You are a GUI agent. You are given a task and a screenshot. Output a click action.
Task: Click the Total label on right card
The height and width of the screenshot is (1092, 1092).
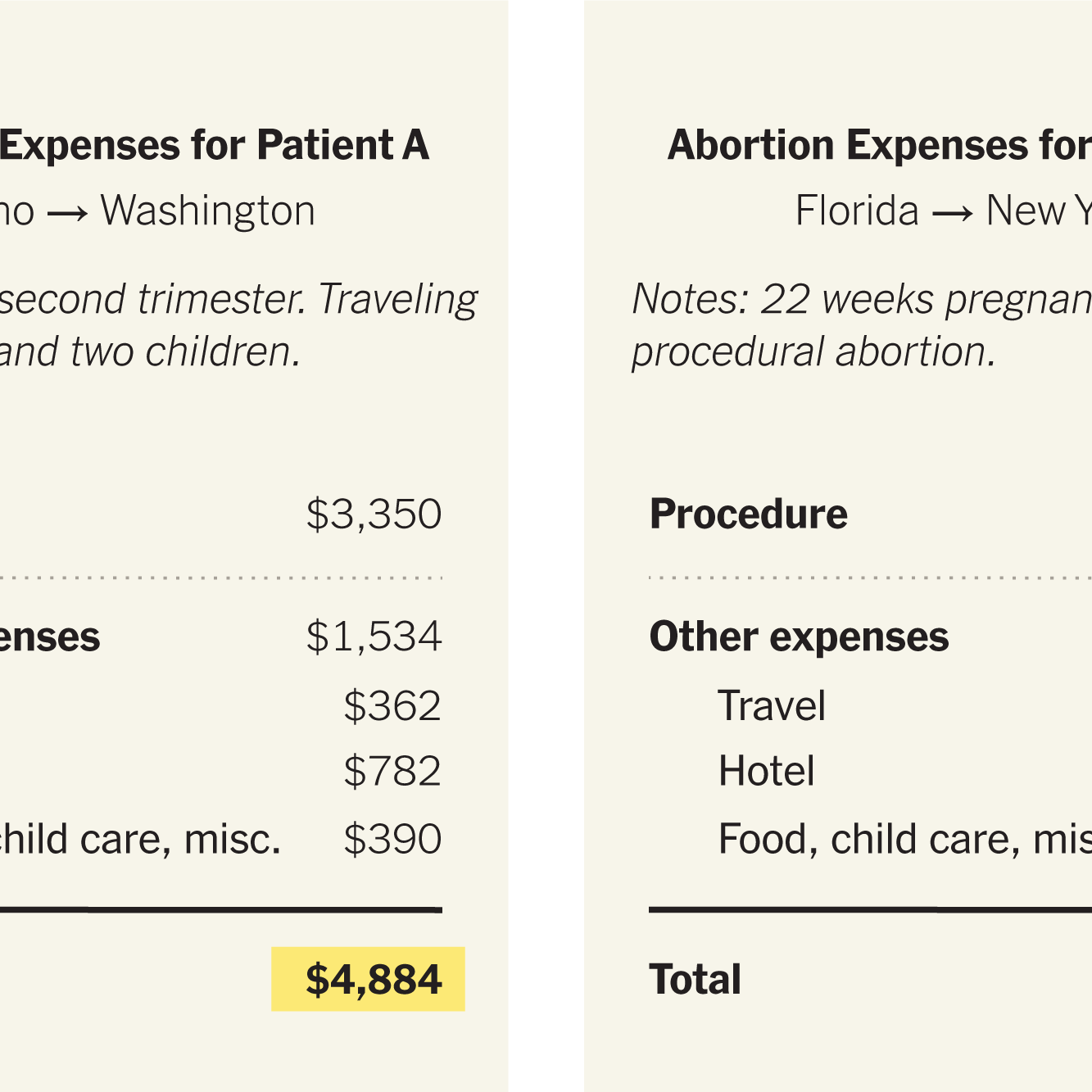(696, 979)
